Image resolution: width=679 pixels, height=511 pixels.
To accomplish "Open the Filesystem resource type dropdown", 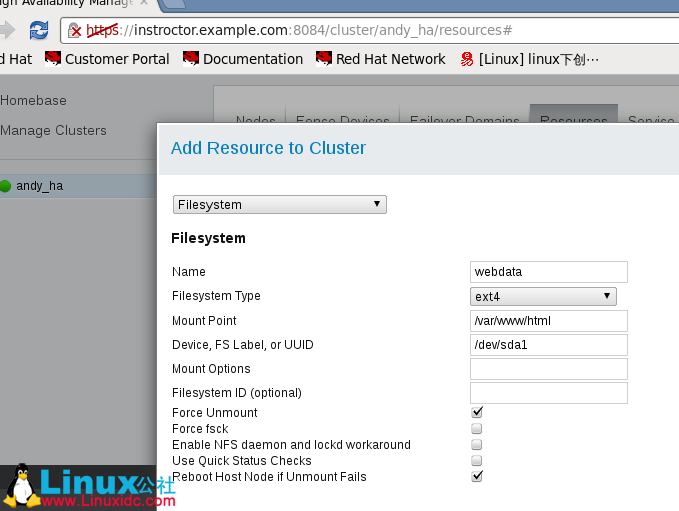I will tap(280, 205).
